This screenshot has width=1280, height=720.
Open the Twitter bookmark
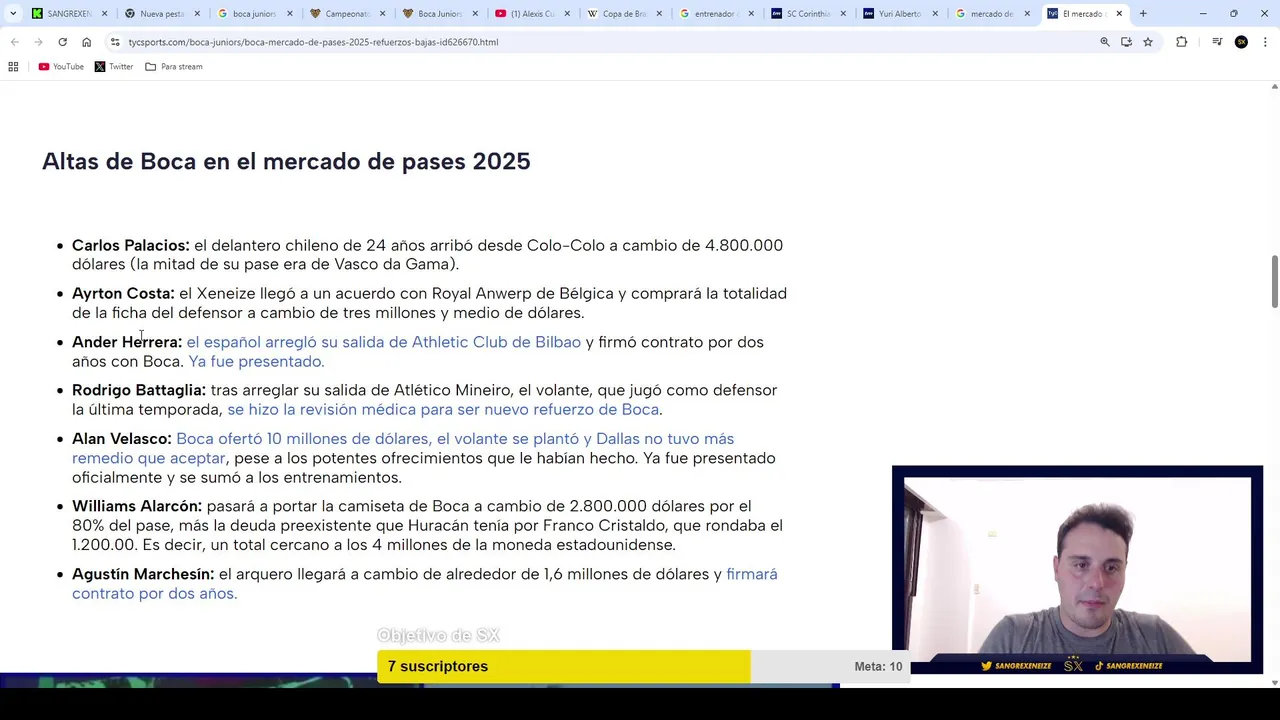[114, 67]
